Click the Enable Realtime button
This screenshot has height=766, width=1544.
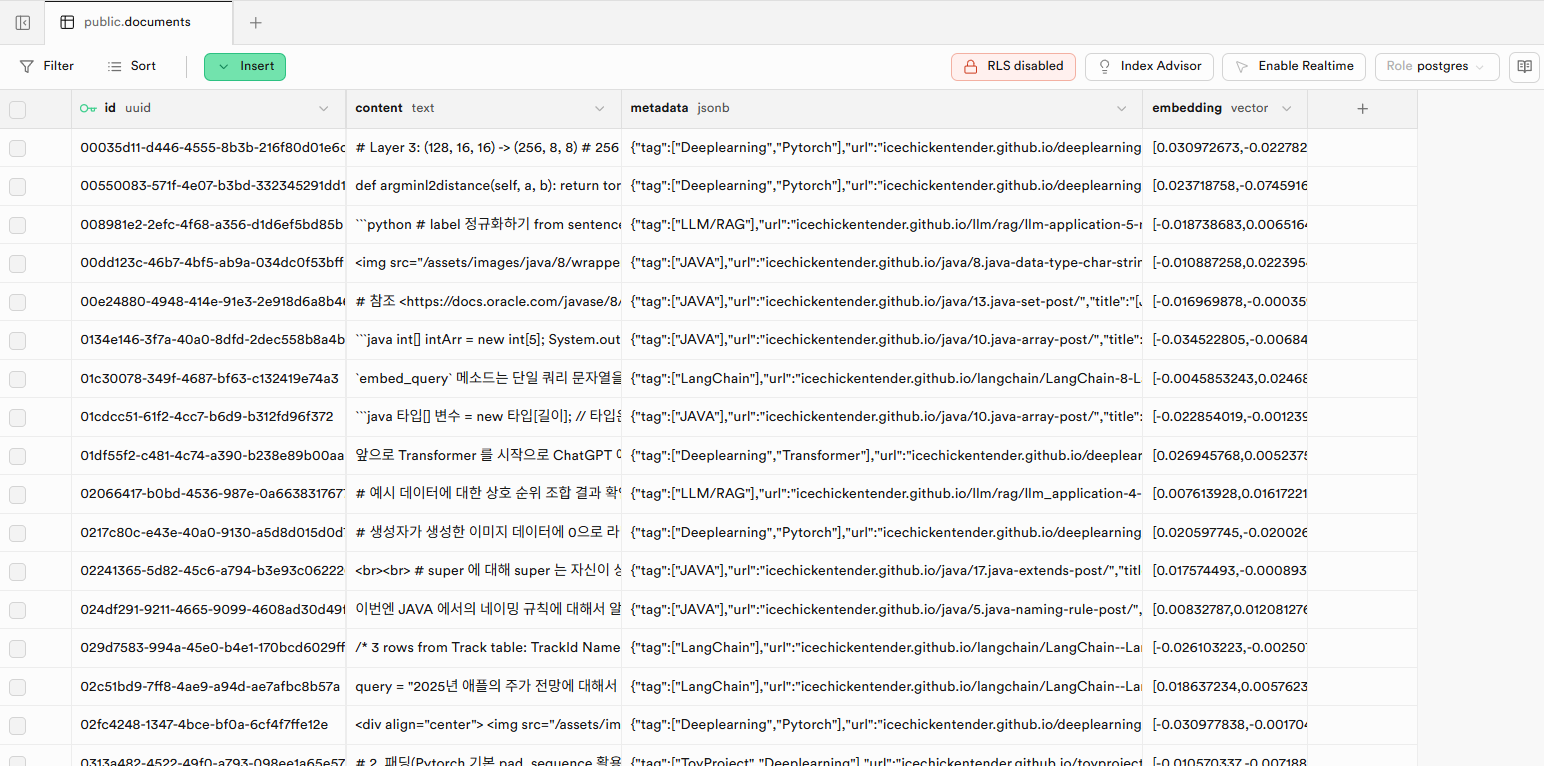point(1294,67)
